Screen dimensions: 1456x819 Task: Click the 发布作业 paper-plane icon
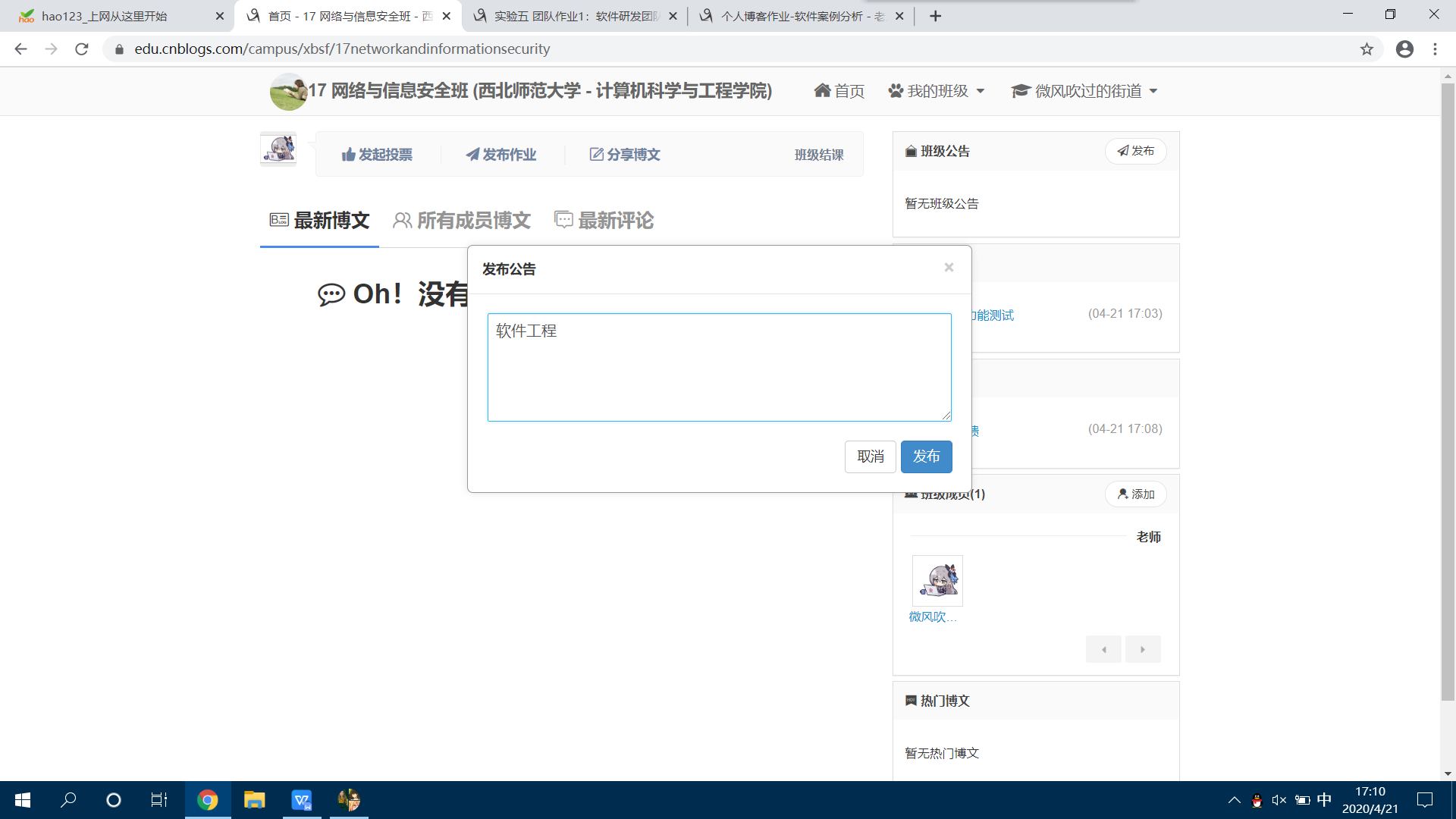click(x=472, y=155)
